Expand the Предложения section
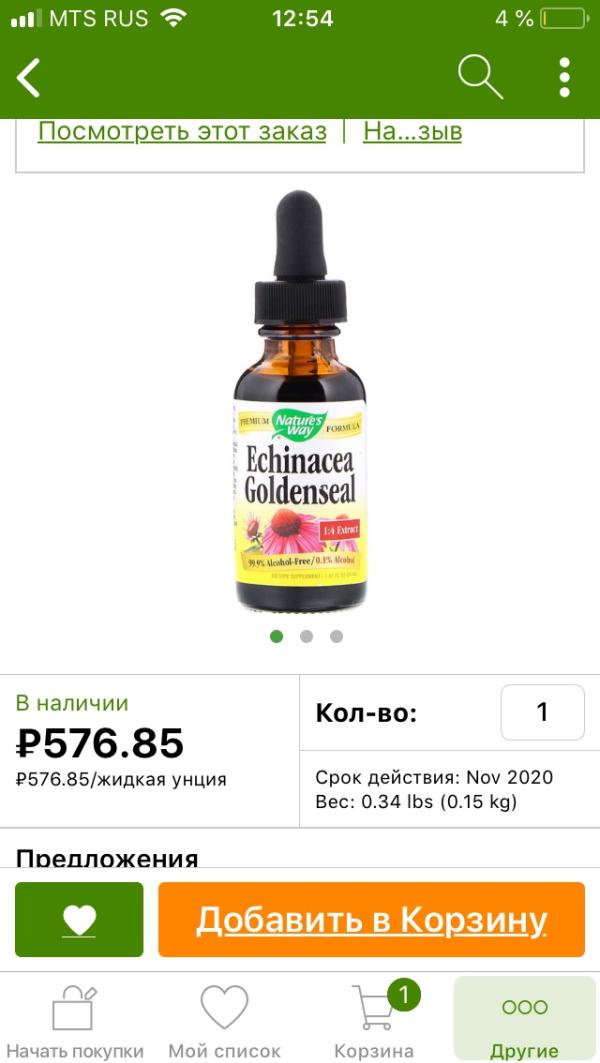The width and height of the screenshot is (600, 1063). pyautogui.click(x=107, y=857)
